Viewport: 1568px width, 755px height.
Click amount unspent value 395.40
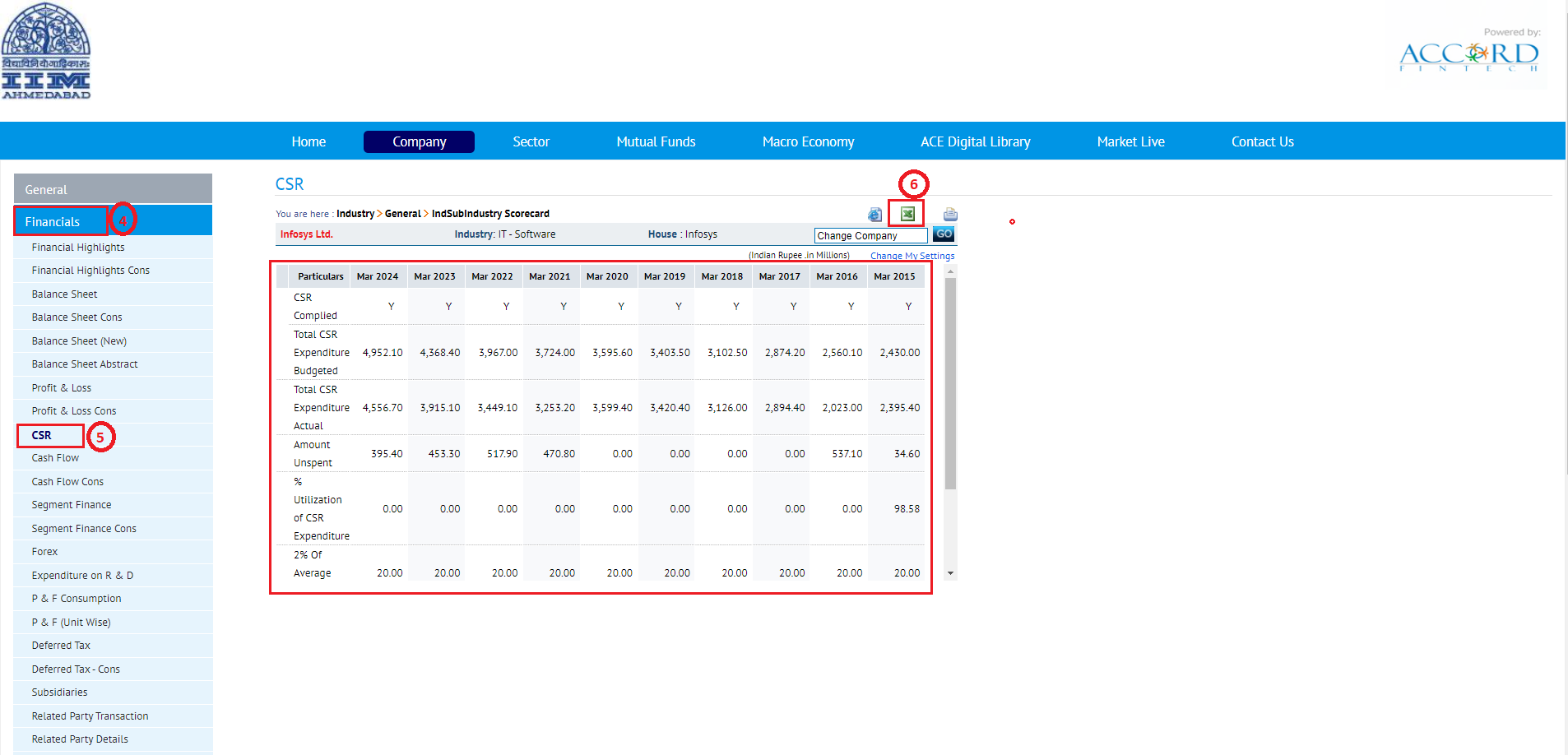pyautogui.click(x=387, y=454)
